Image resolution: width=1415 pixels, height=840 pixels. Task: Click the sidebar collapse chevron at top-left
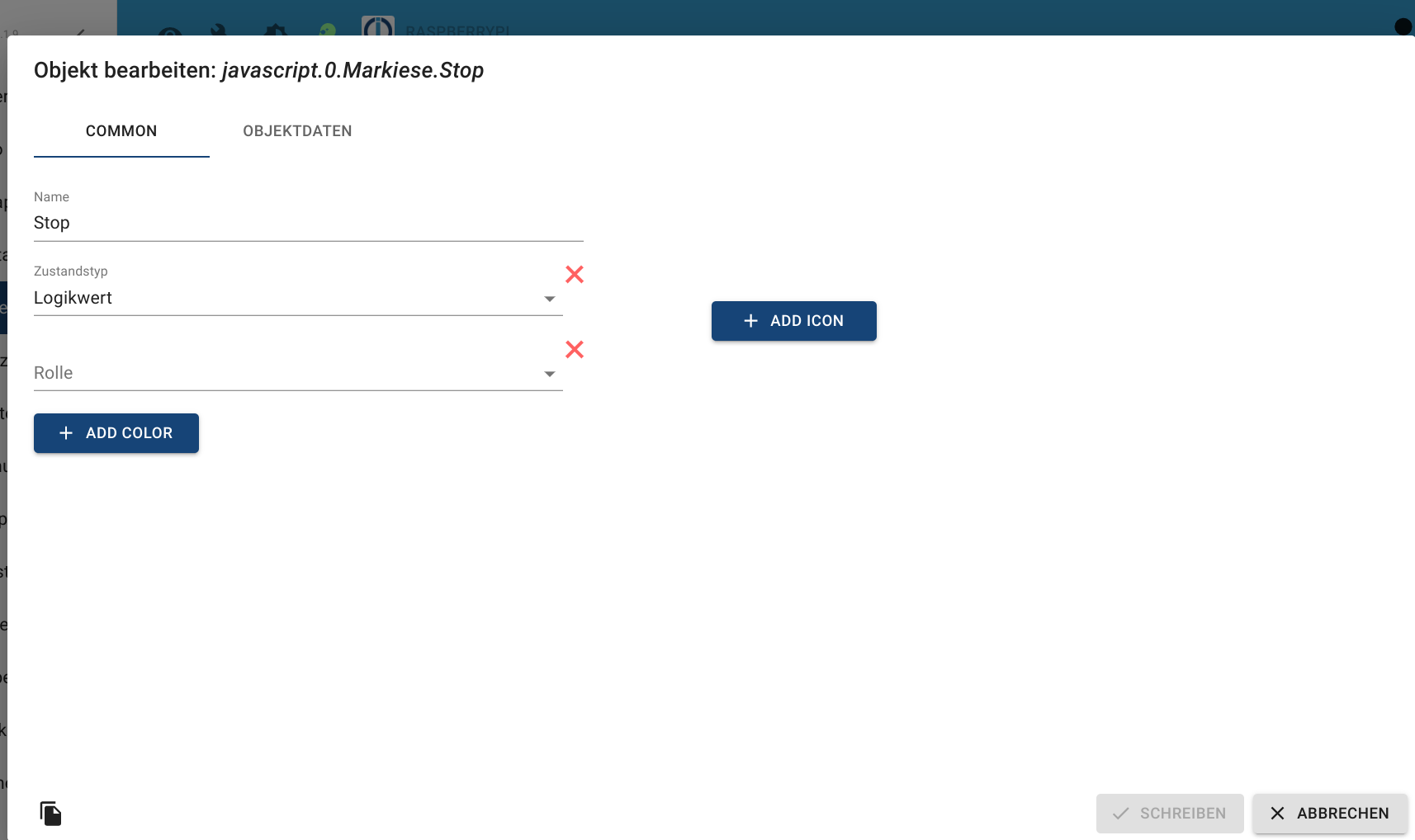[x=80, y=31]
